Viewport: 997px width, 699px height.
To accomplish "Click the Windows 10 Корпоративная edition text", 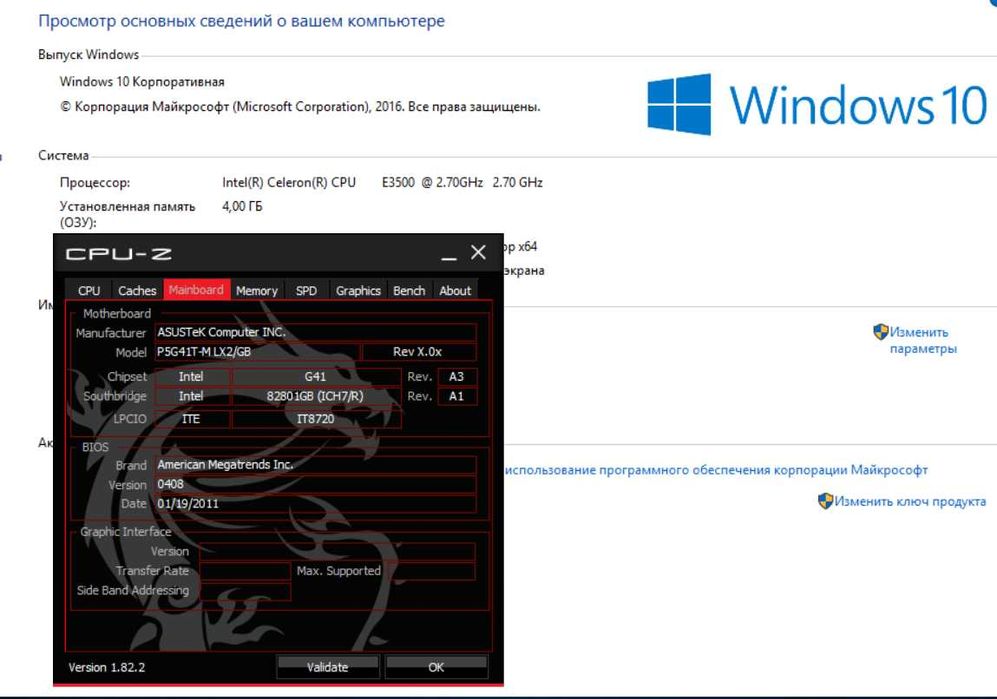I will 142,81.
